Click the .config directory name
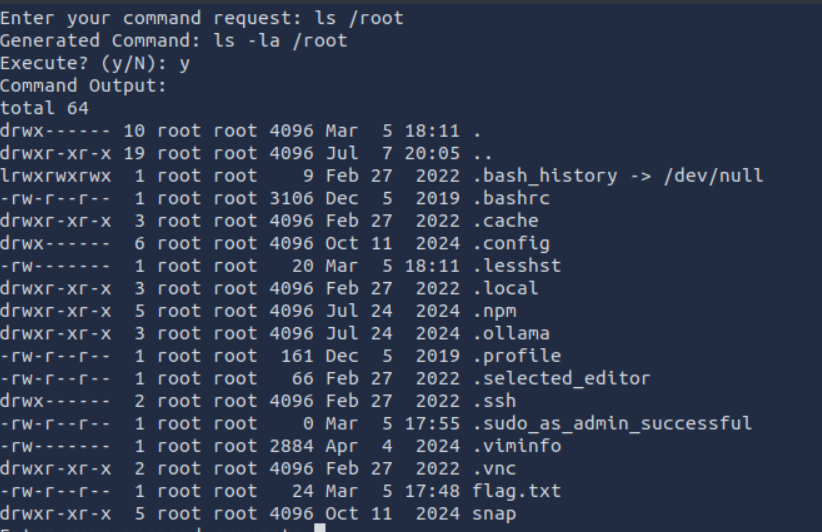This screenshot has width=822, height=532. pyautogui.click(x=510, y=243)
